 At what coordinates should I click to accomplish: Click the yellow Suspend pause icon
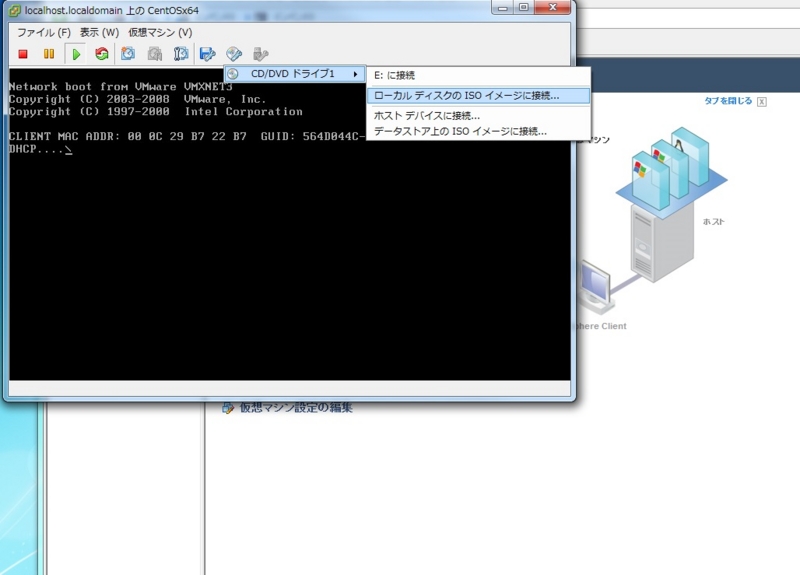pos(49,54)
